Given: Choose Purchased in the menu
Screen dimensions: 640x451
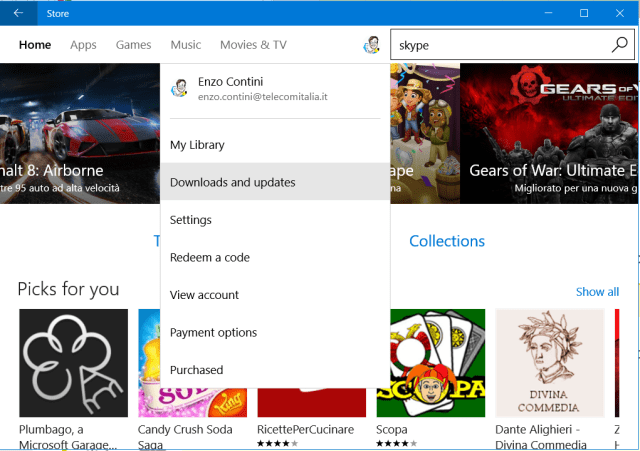Looking at the screenshot, I should click(275, 370).
